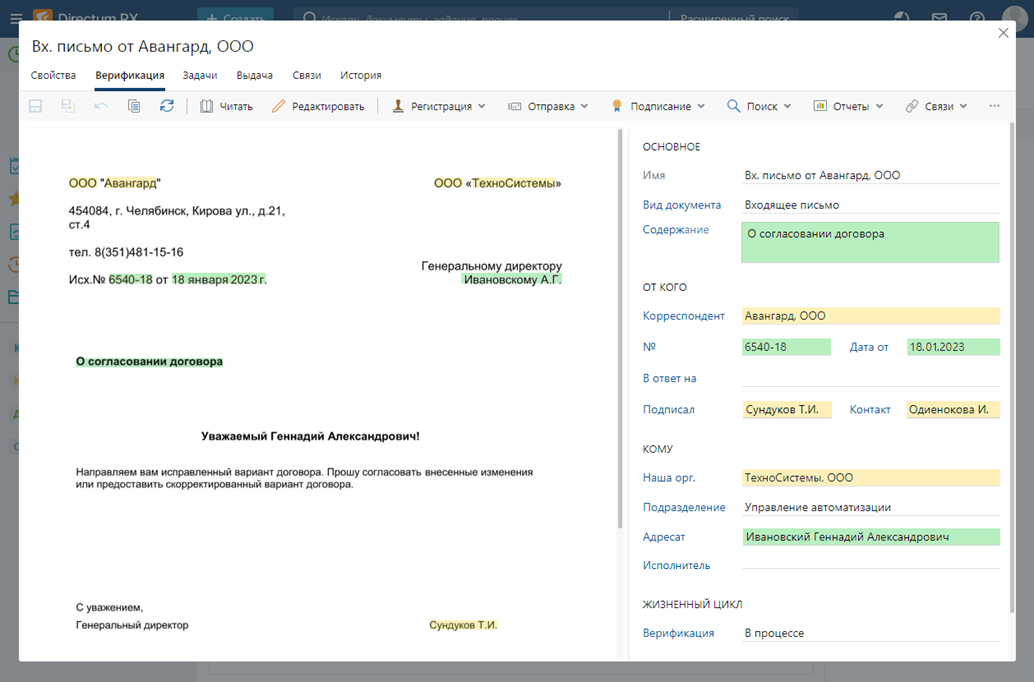Click the undo arrow icon
Screen dimensions: 1034x682
click(101, 106)
